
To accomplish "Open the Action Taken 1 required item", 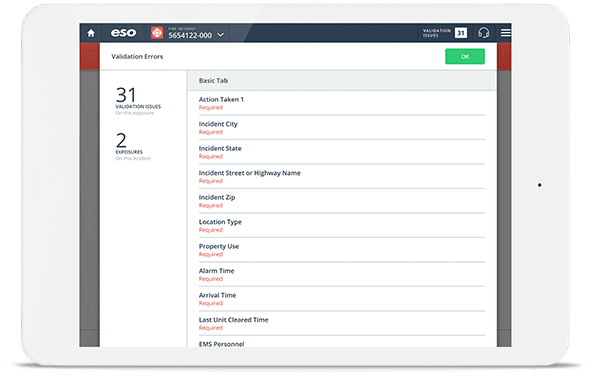I will (342, 103).
